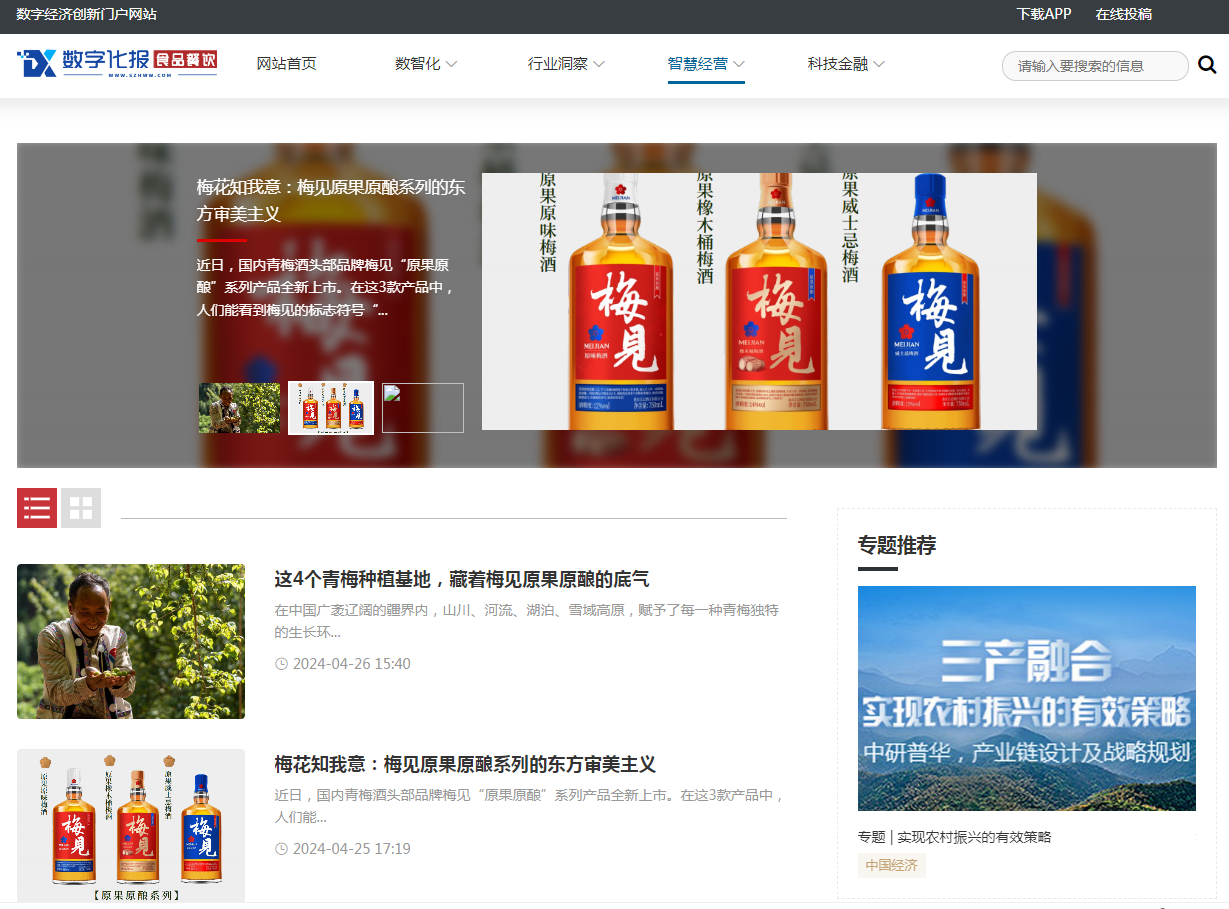
Task: Open the 原果原酿系列 bottles article thumbnail
Action: click(x=131, y=826)
